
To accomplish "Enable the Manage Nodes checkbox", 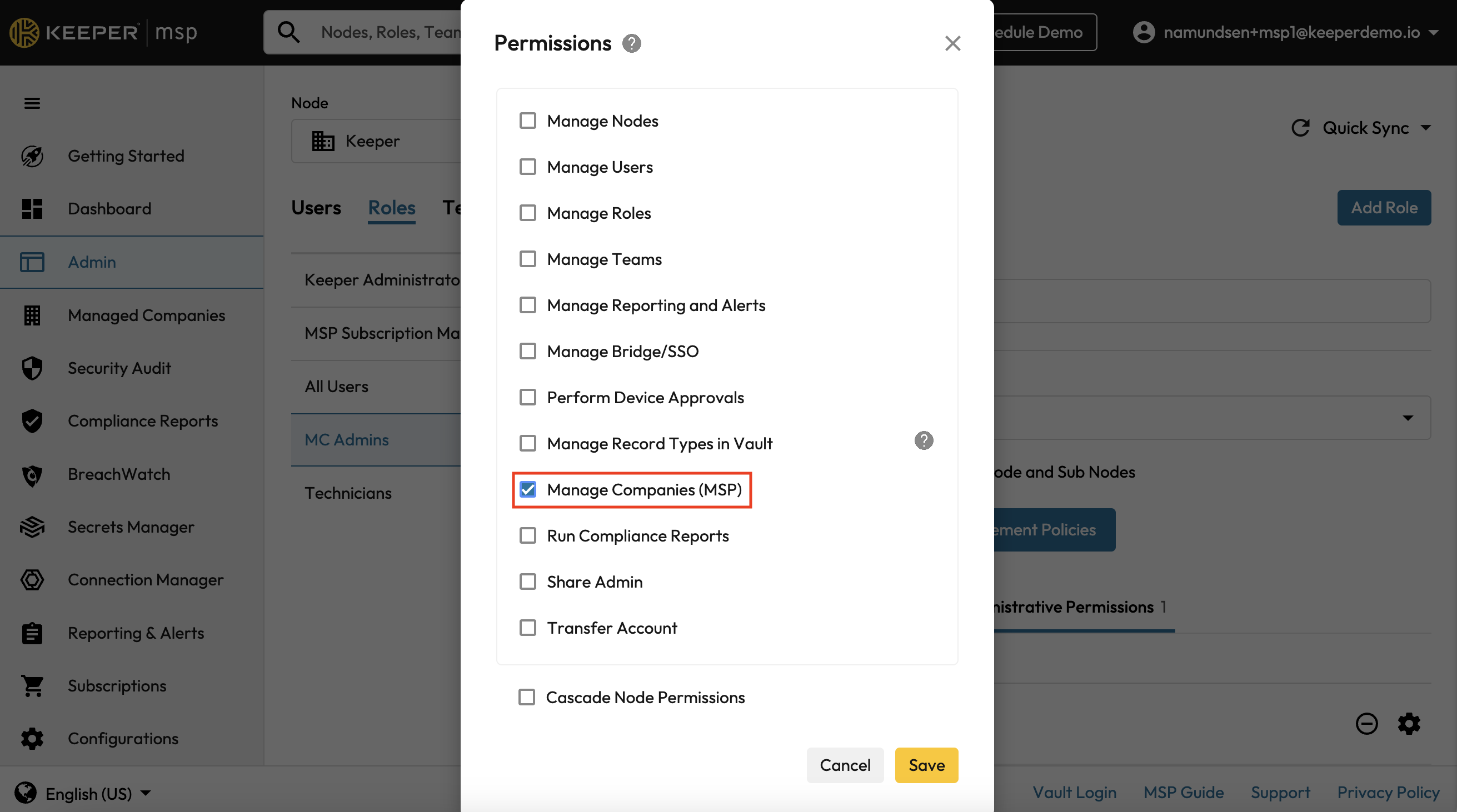I will pos(527,121).
